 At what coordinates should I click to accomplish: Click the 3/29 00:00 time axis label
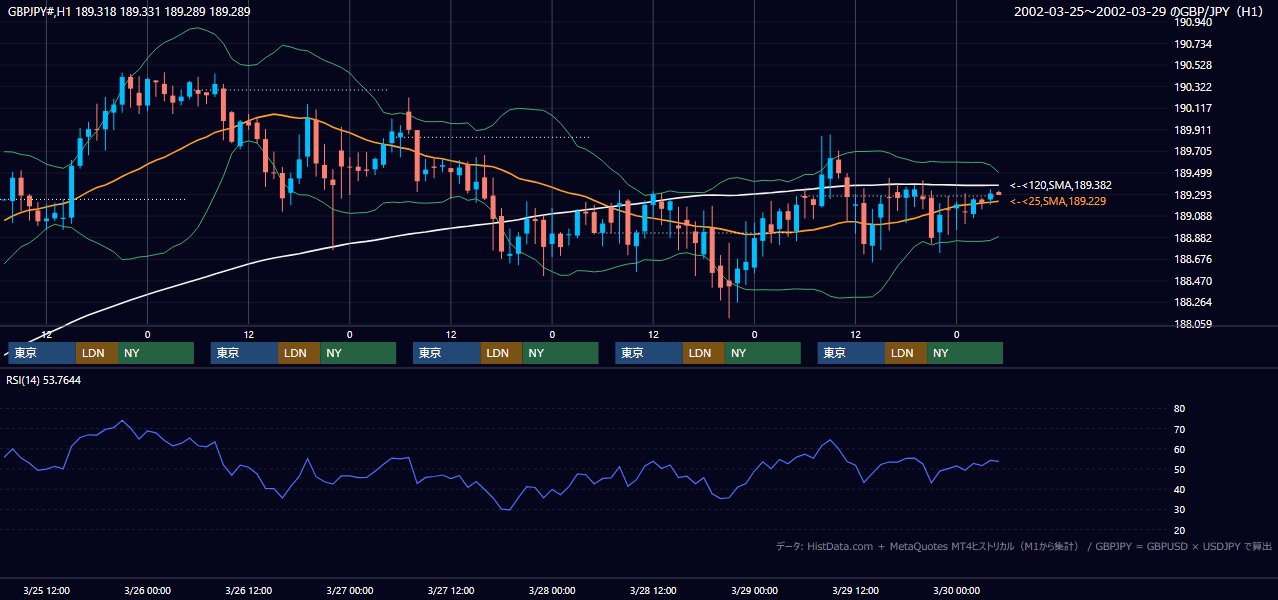[754, 590]
